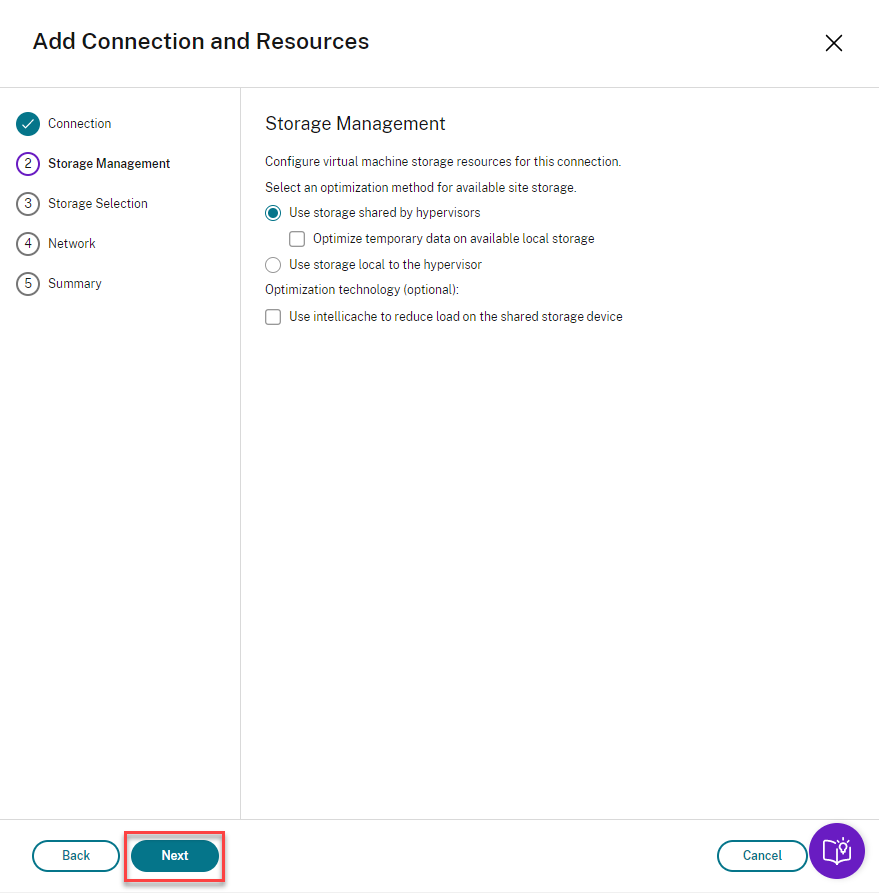This screenshot has height=893, width=879.
Task: Go to the Connection step label
Action: coord(80,124)
